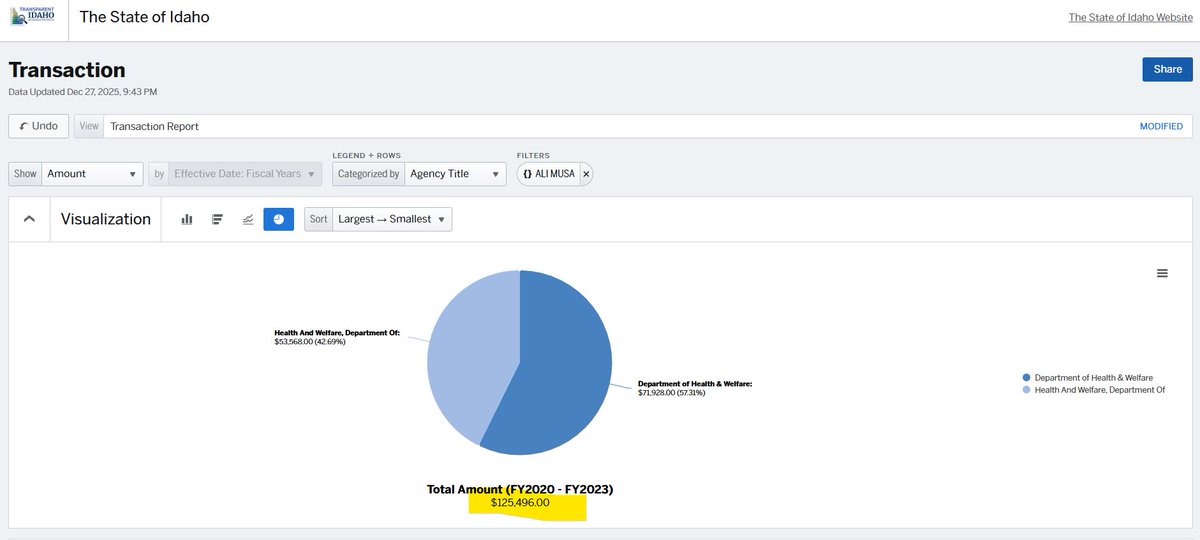Click the MODIFIED label
Image resolution: width=1200 pixels, height=540 pixels.
click(1161, 126)
